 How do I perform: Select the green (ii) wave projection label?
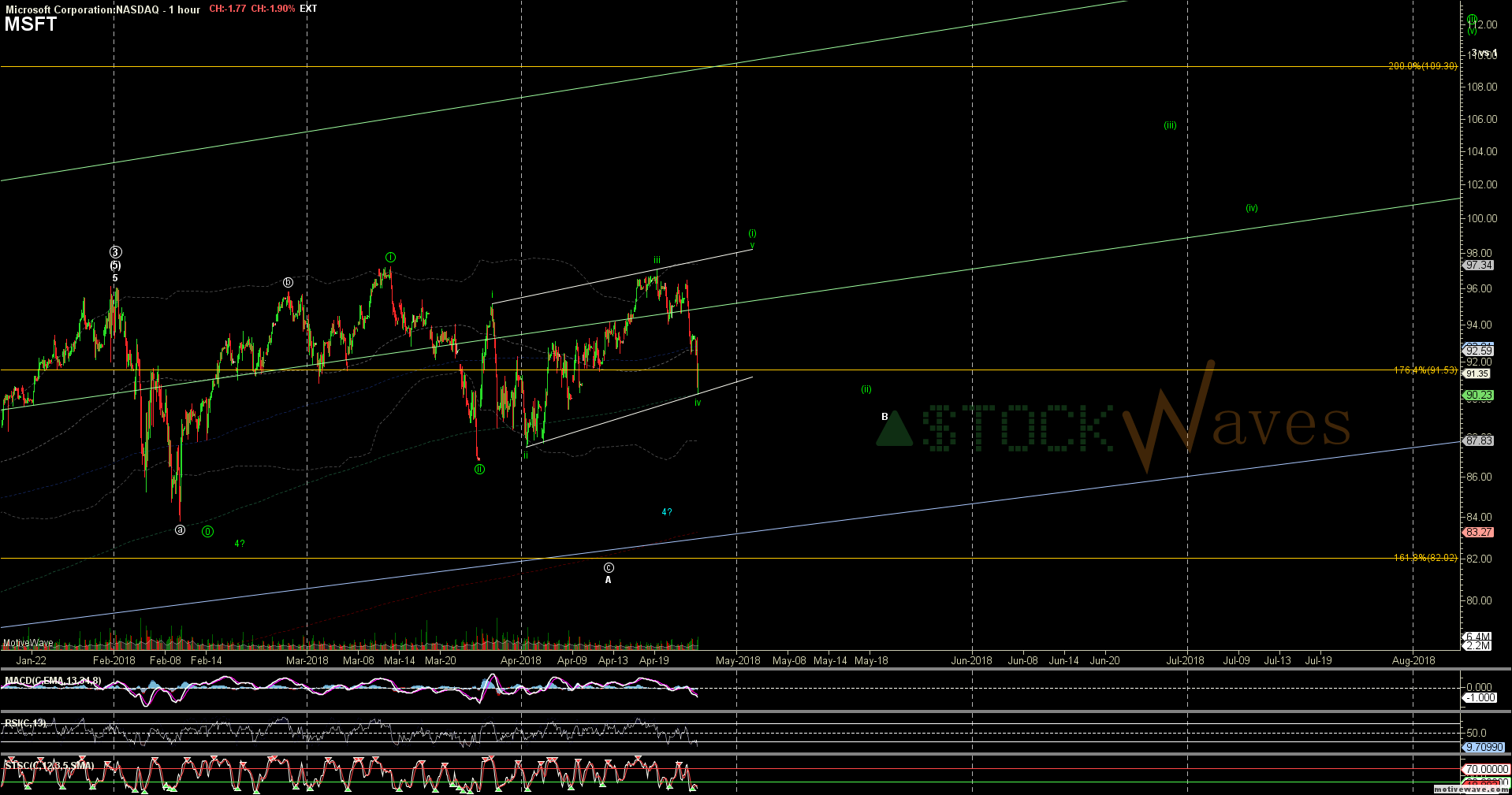[x=866, y=389]
